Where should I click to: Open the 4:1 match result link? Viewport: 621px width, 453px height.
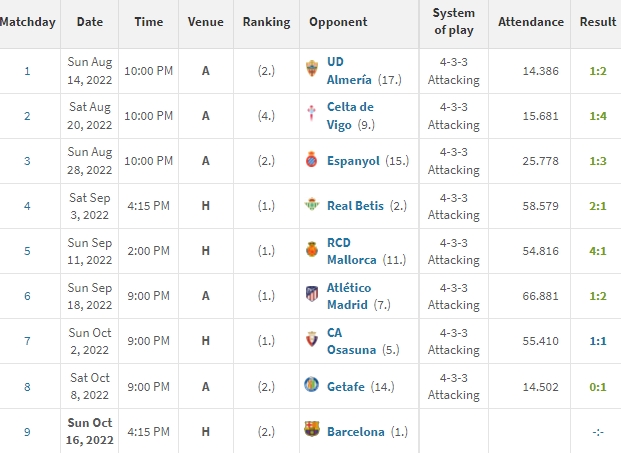click(598, 251)
